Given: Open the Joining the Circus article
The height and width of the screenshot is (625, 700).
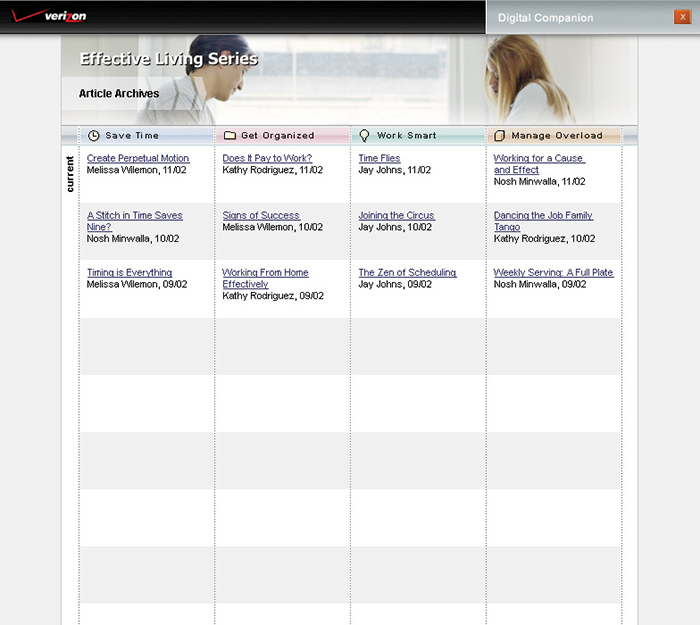Looking at the screenshot, I should coord(397,215).
